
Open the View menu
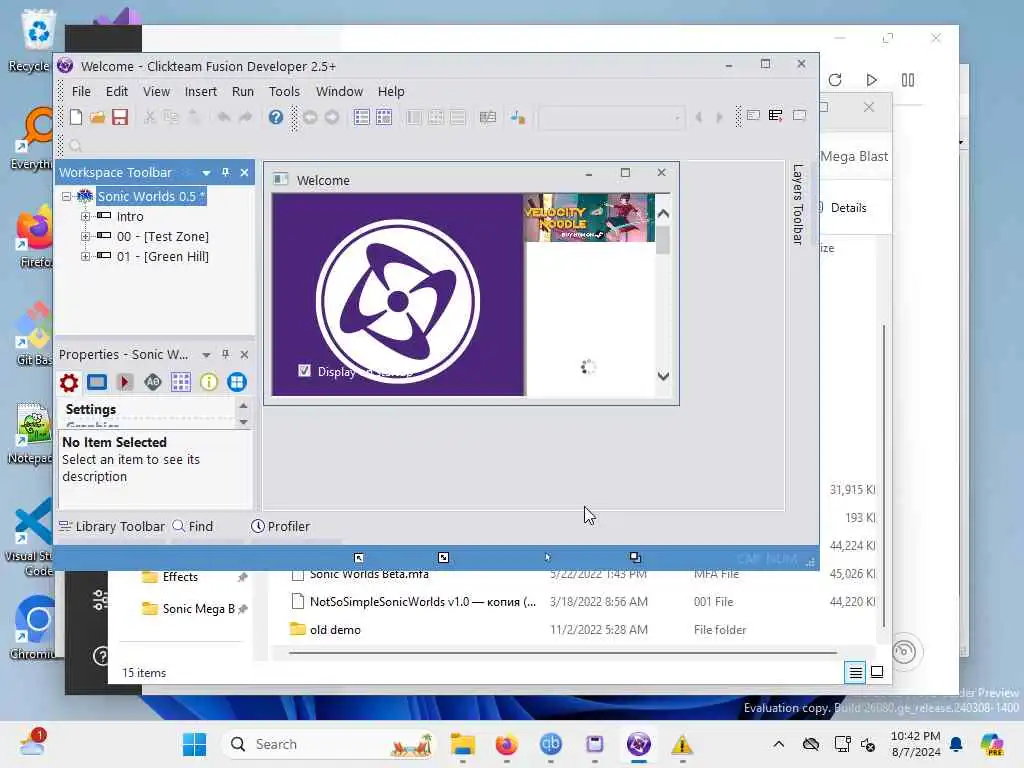click(x=156, y=91)
